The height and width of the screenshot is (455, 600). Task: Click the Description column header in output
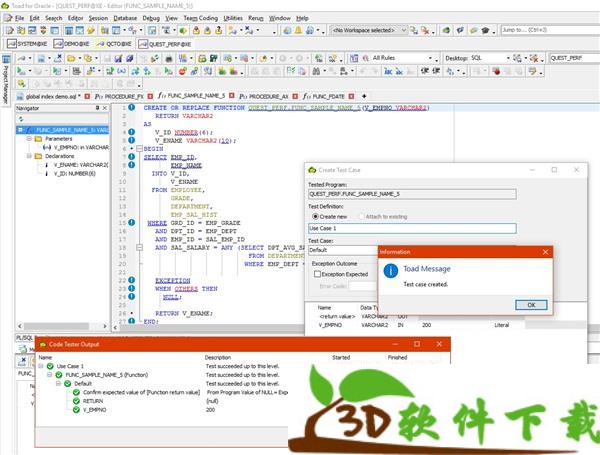tap(218, 357)
